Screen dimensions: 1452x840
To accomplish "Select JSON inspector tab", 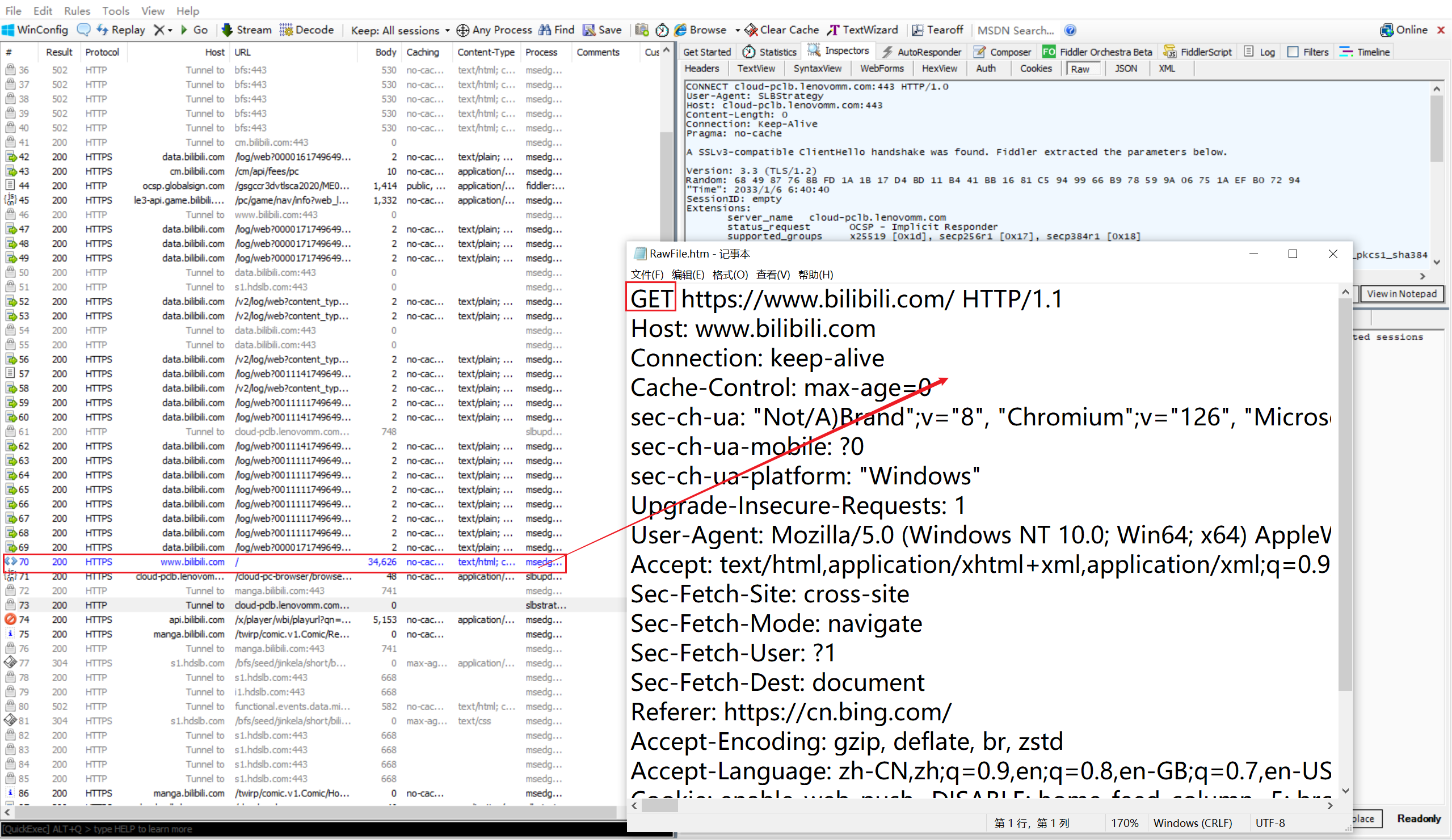I will [x=1125, y=69].
